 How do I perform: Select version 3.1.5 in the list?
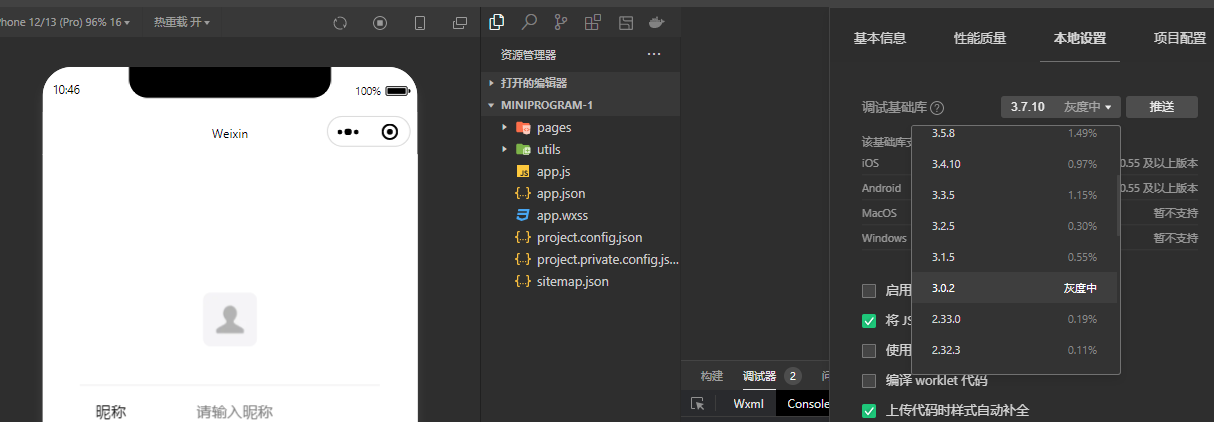pos(1013,257)
